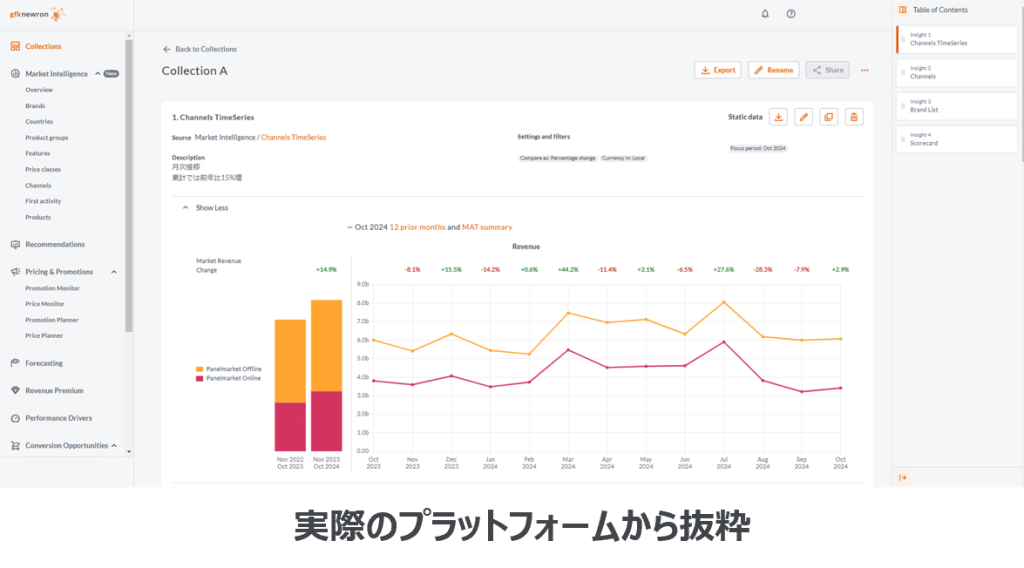Open Price Monitor in the sidebar
Image resolution: width=1024 pixels, height=568 pixels.
45,304
